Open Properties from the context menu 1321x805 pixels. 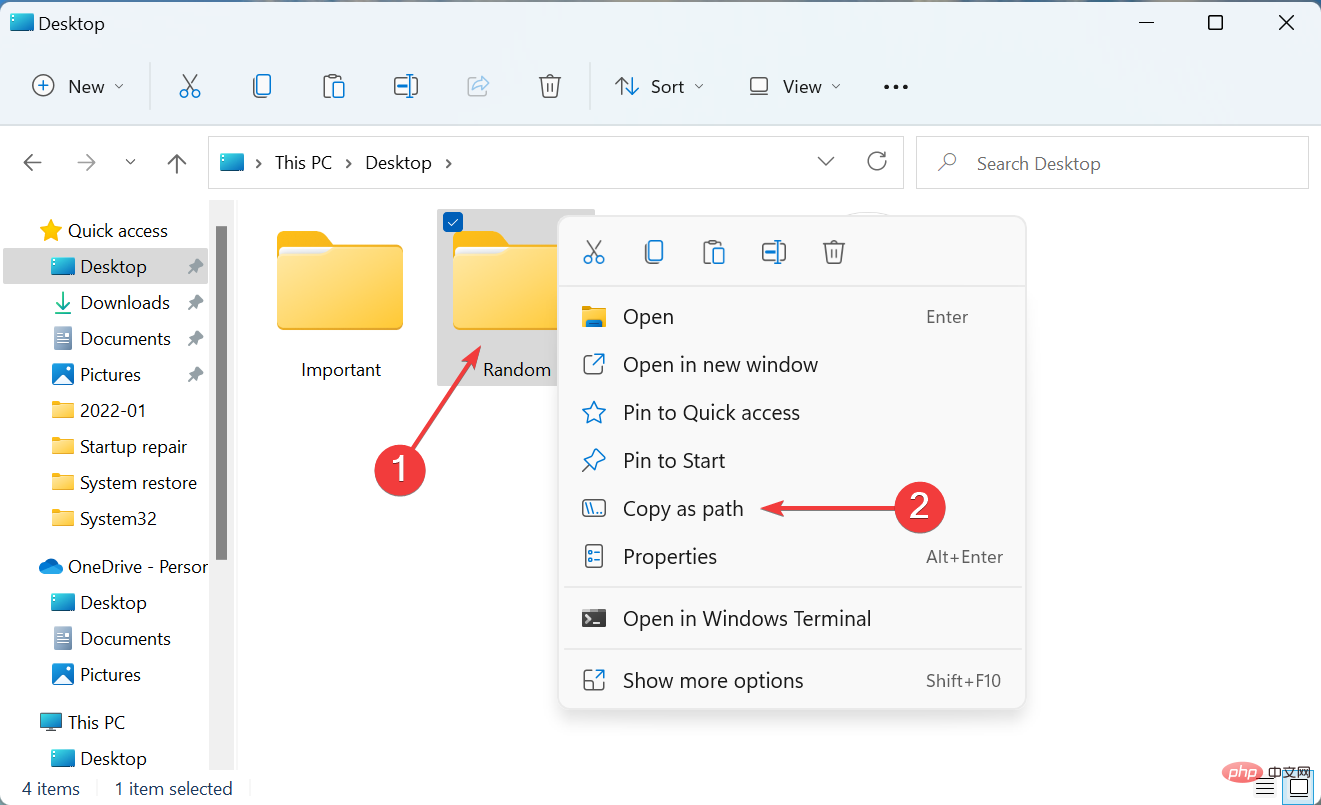(x=792, y=557)
